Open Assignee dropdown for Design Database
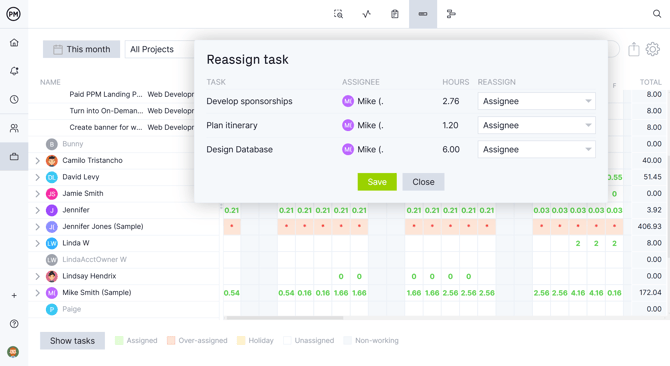The image size is (670, 366). pyautogui.click(x=537, y=149)
